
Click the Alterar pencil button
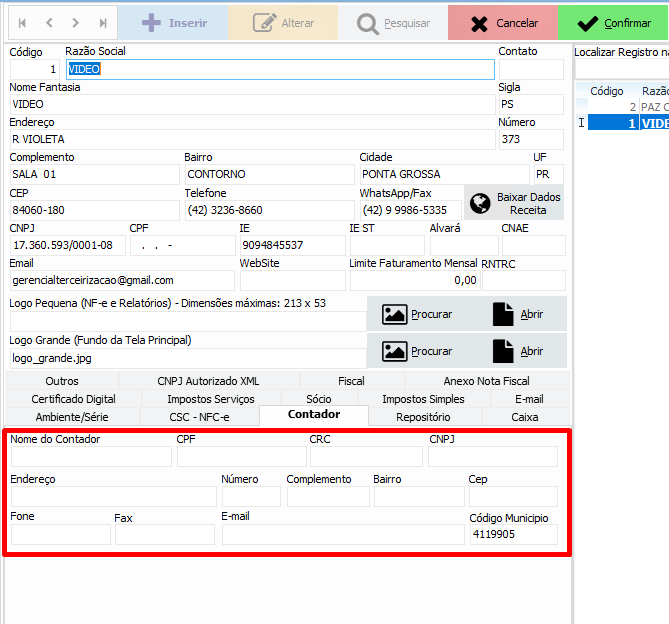tap(283, 22)
